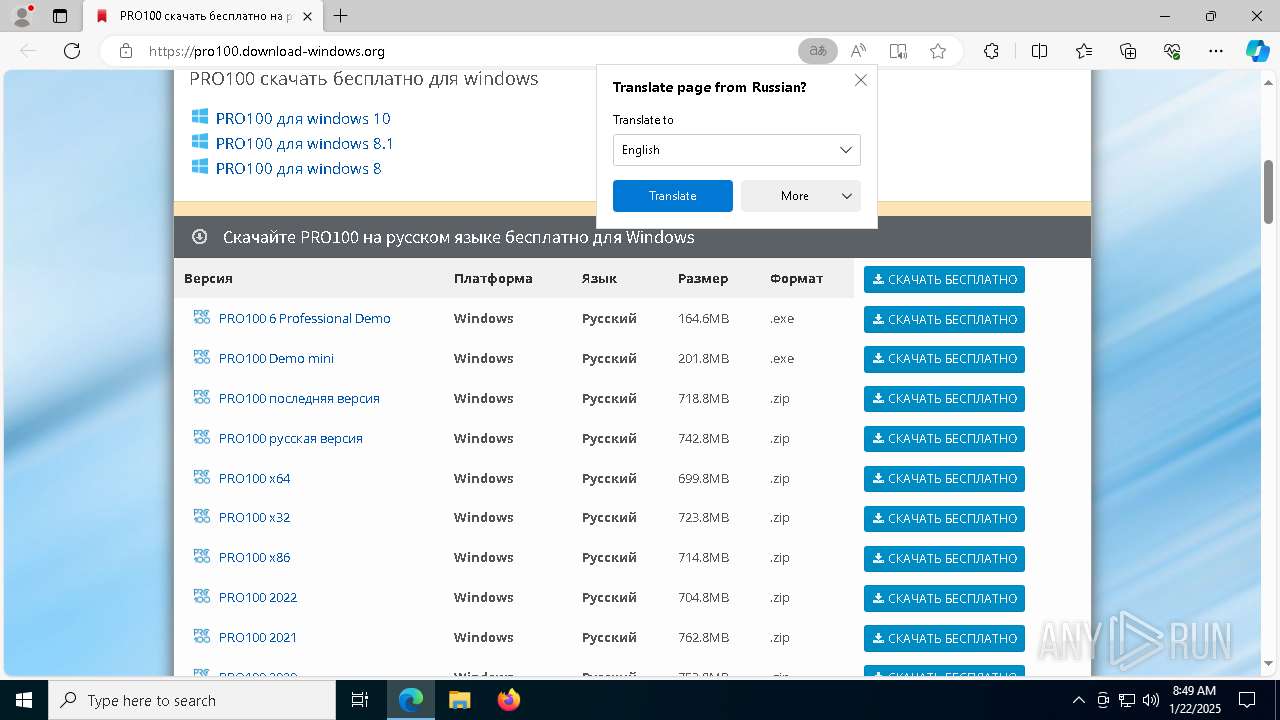Open PRO100 x64 link
This screenshot has height=720, width=1280.
point(254,478)
